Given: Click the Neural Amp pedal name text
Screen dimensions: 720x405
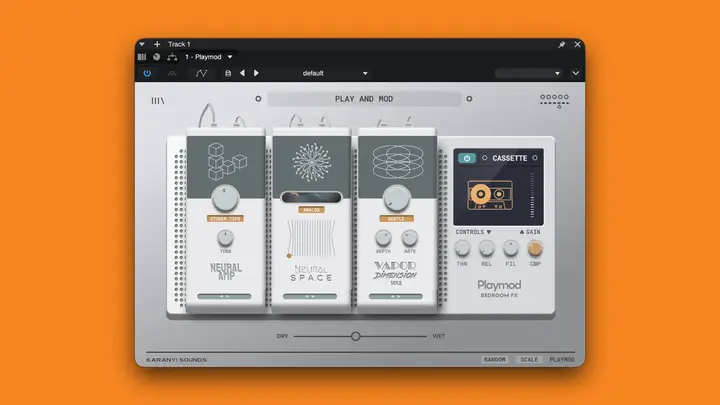Looking at the screenshot, I should [x=225, y=271].
